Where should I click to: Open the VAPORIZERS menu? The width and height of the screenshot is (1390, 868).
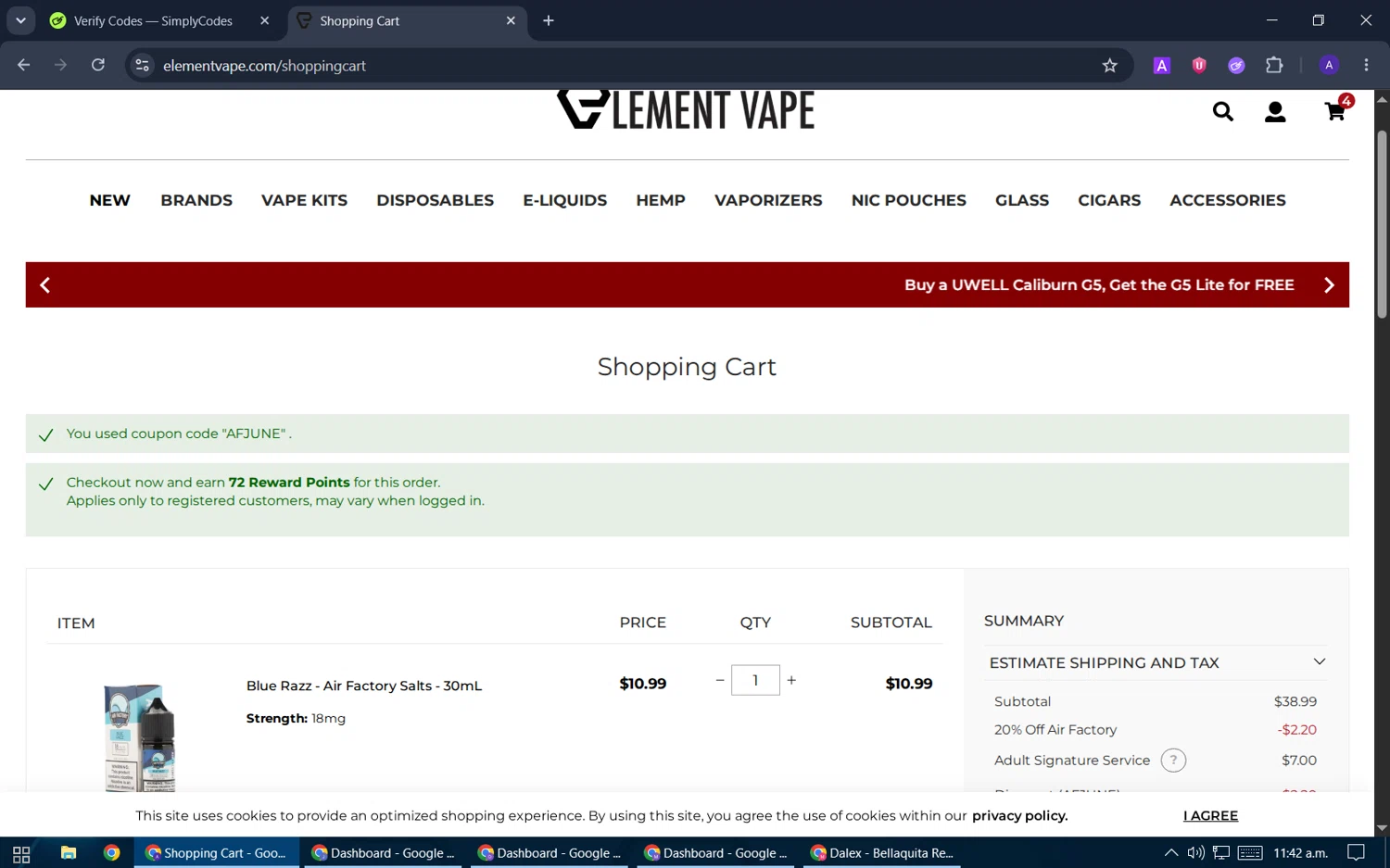point(768,200)
